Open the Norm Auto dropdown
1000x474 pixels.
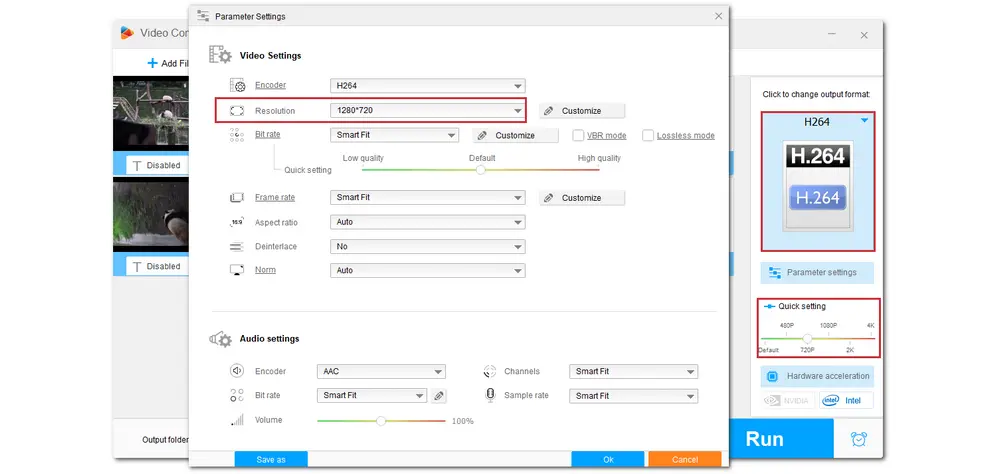pyautogui.click(x=427, y=270)
